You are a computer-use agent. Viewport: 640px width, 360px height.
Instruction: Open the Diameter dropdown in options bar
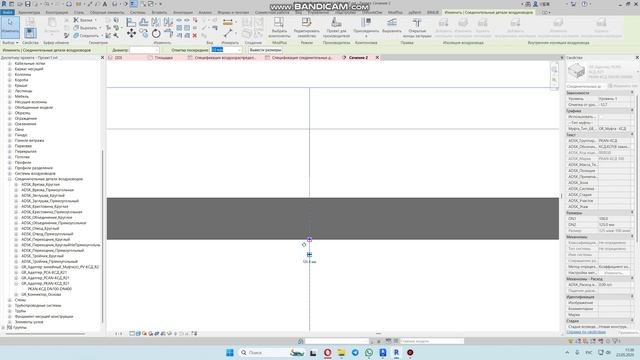tap(157, 50)
